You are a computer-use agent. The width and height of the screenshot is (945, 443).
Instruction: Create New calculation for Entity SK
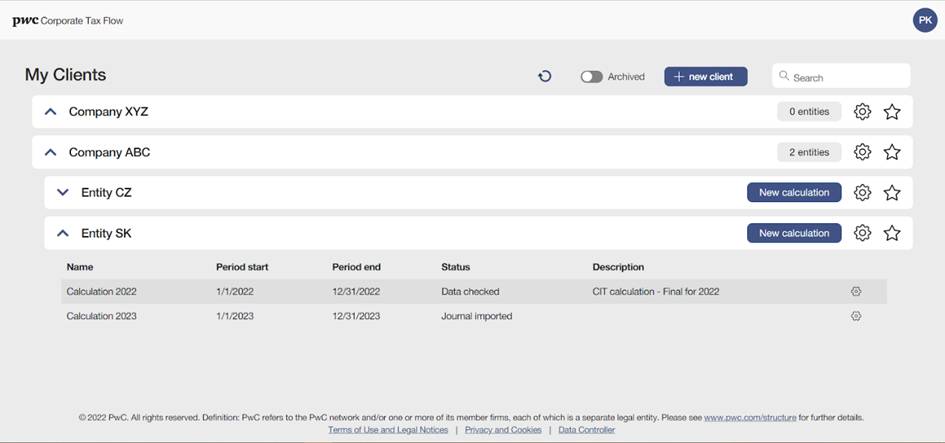tap(794, 233)
